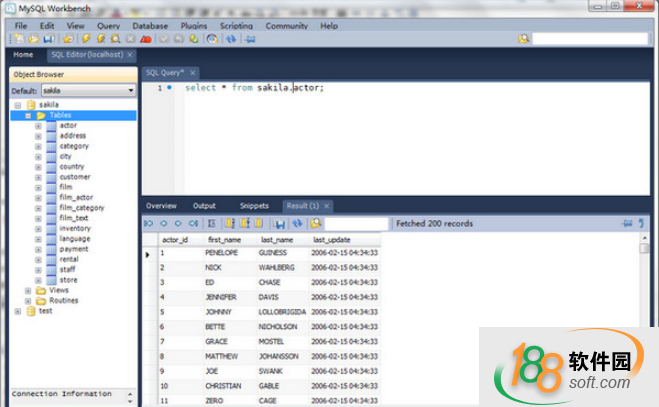This screenshot has width=659, height=407.
Task: Select the film_actor table in tree
Action: pyautogui.click(x=76, y=197)
